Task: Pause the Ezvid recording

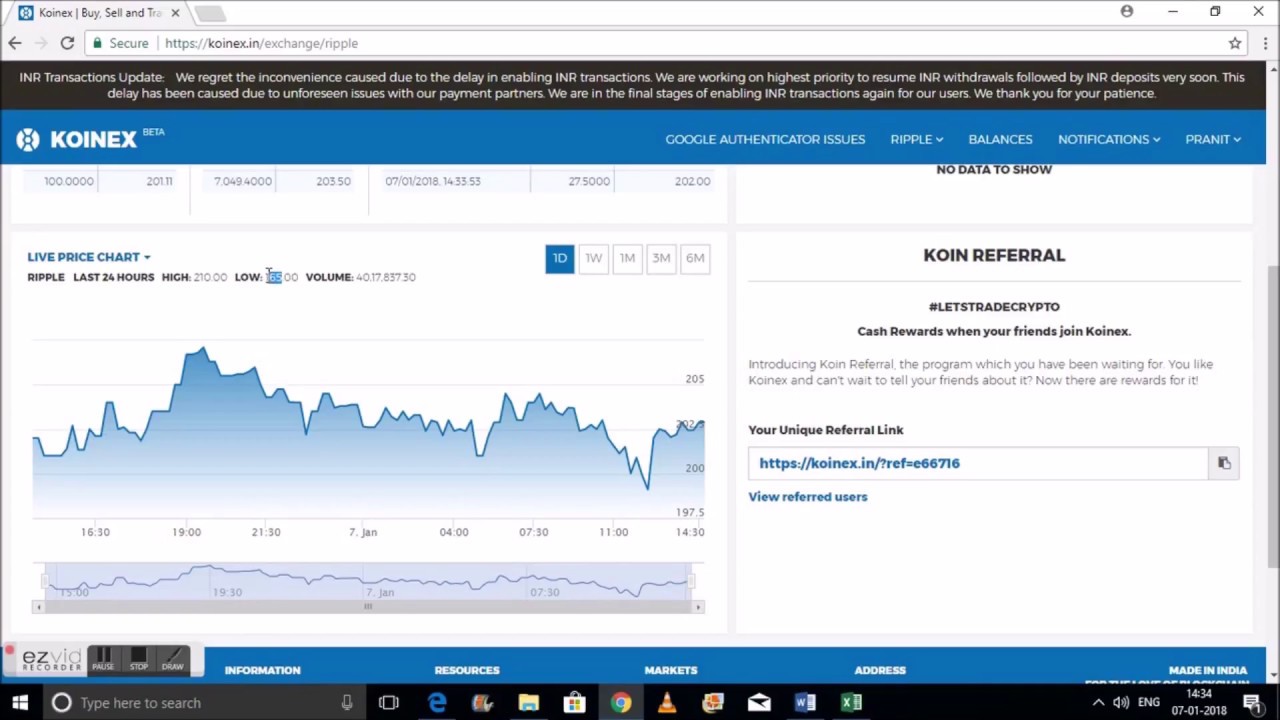Action: click(x=103, y=660)
